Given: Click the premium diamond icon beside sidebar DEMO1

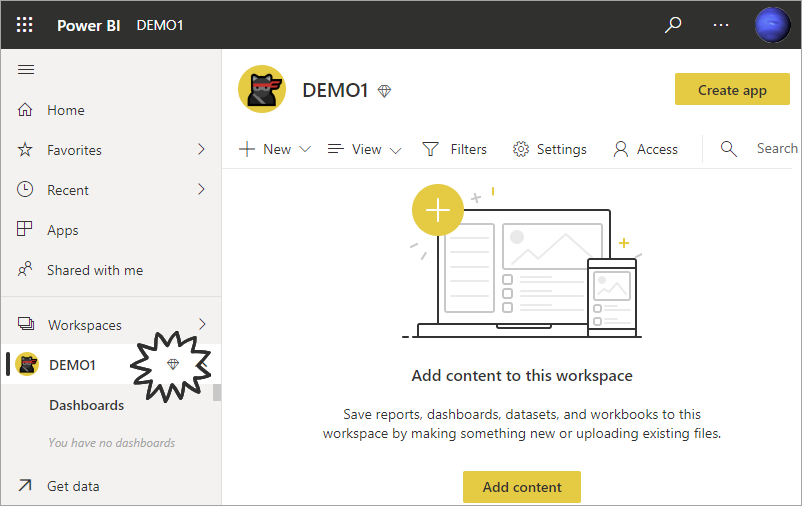Looking at the screenshot, I should [x=173, y=364].
